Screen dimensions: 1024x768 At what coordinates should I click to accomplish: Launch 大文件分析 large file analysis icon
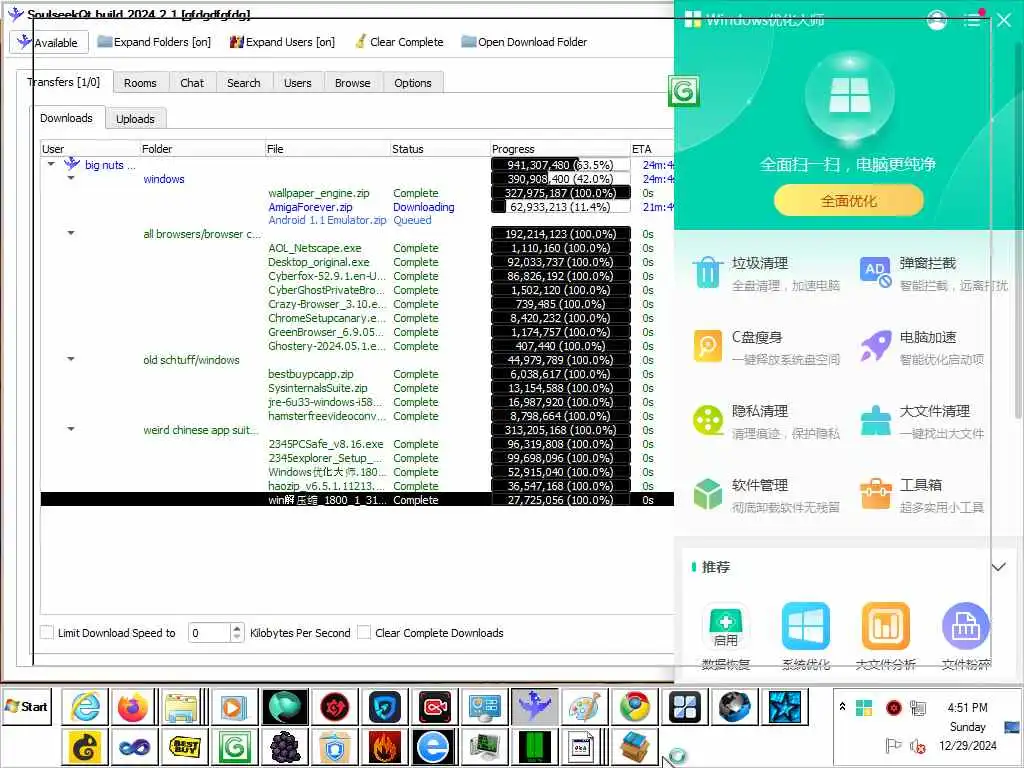(886, 627)
